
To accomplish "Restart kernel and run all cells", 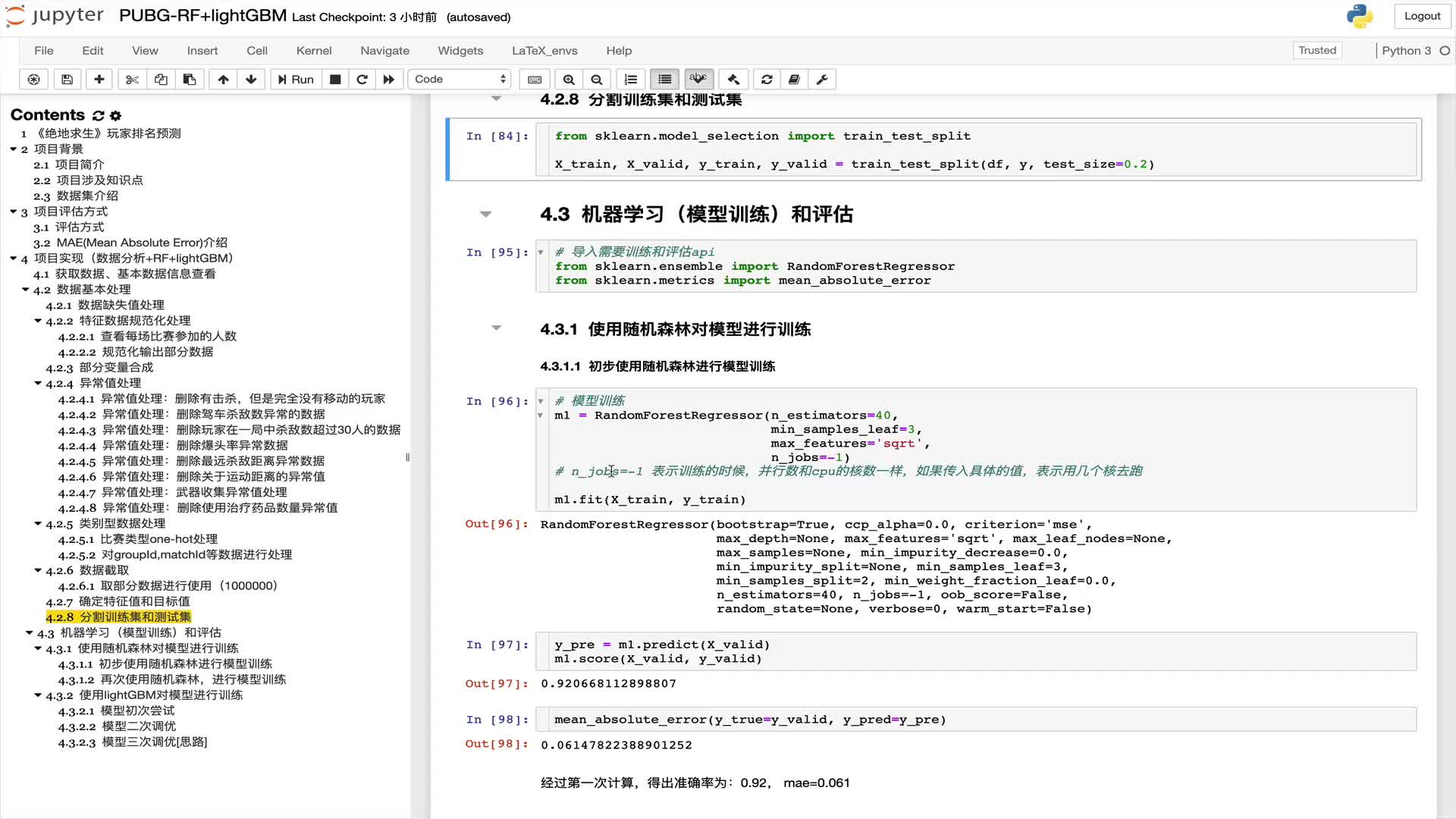I will [x=389, y=79].
